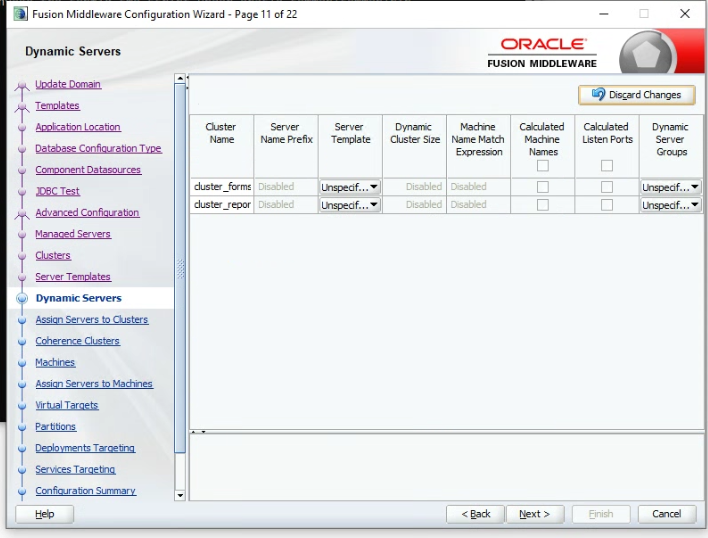This screenshot has height=538, width=708.
Task: Click the wizard icon in the title bar
Action: 20,14
